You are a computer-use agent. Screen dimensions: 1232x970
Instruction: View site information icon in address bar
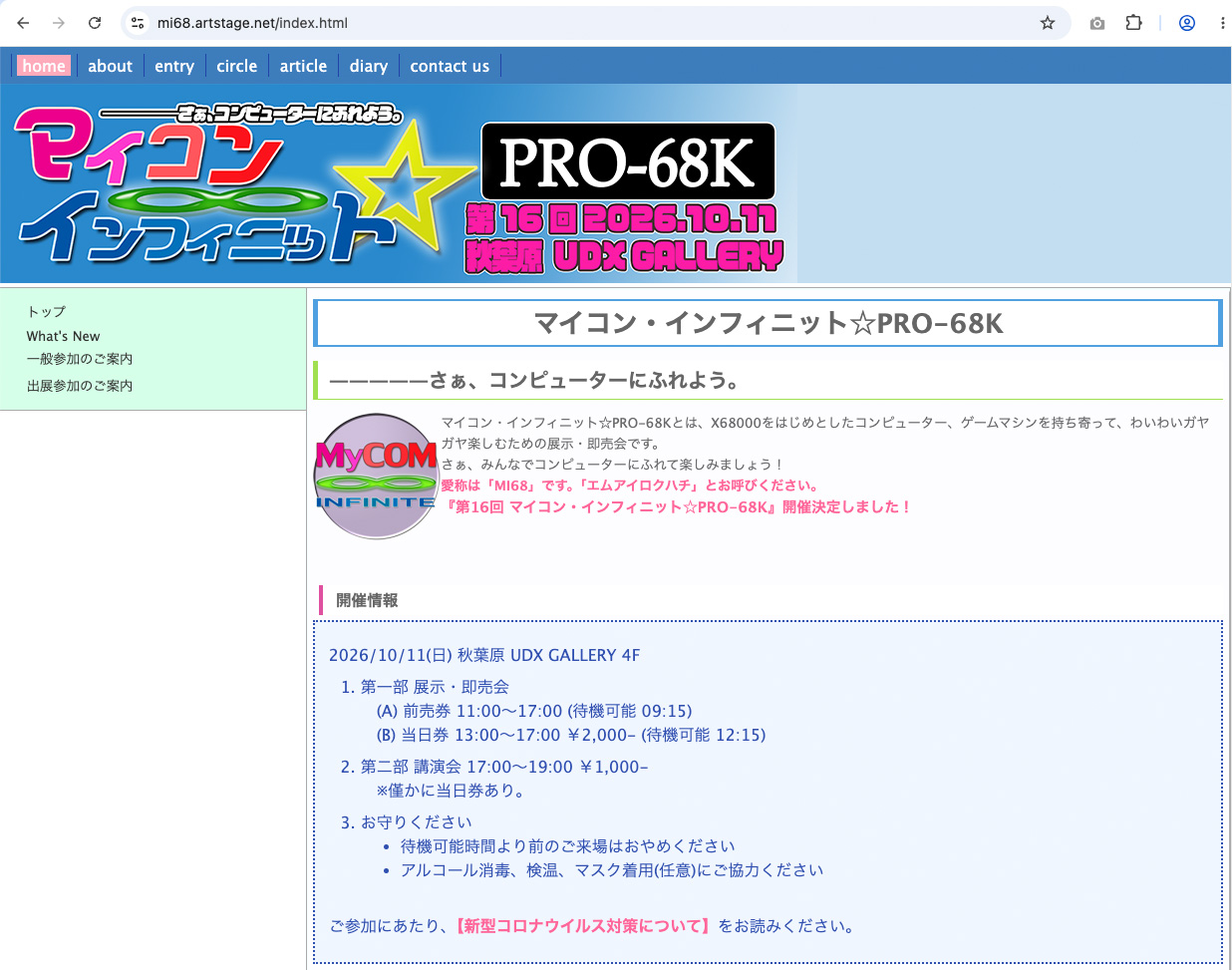tap(139, 23)
